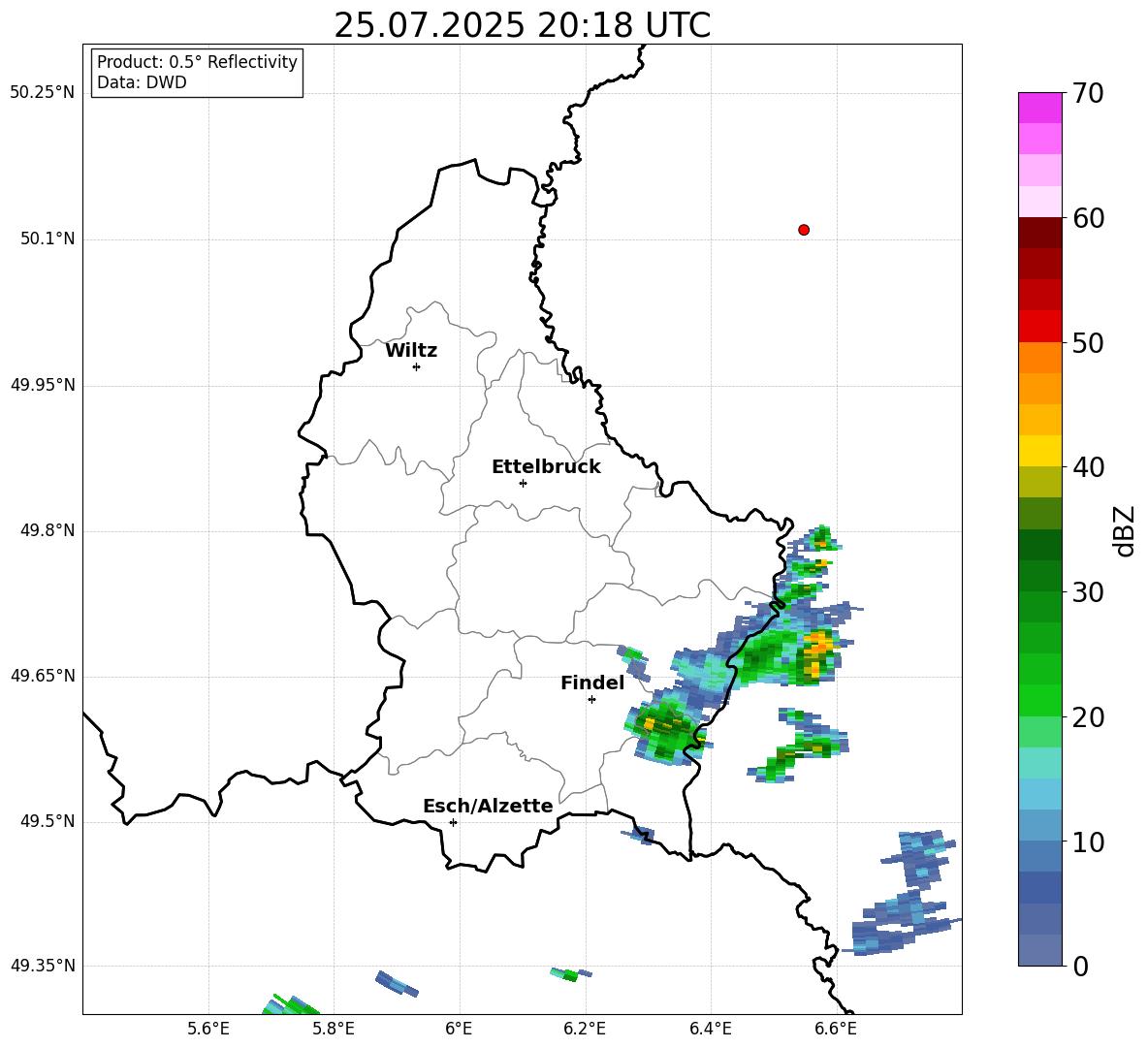Click the bright red colorbar segment above 50

coord(1039,327)
